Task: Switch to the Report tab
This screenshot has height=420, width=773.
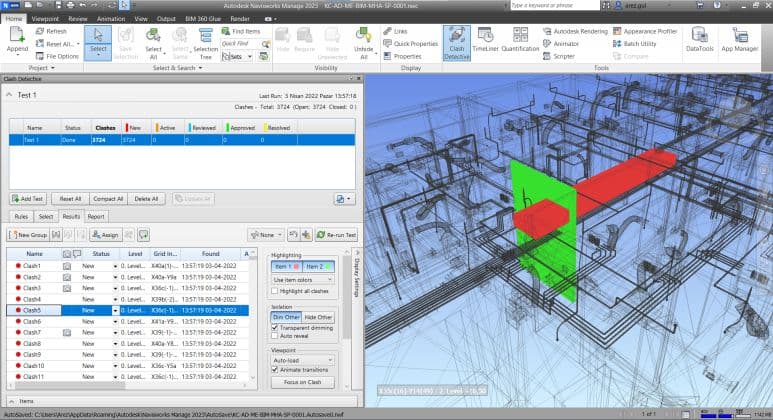Action: tap(96, 216)
